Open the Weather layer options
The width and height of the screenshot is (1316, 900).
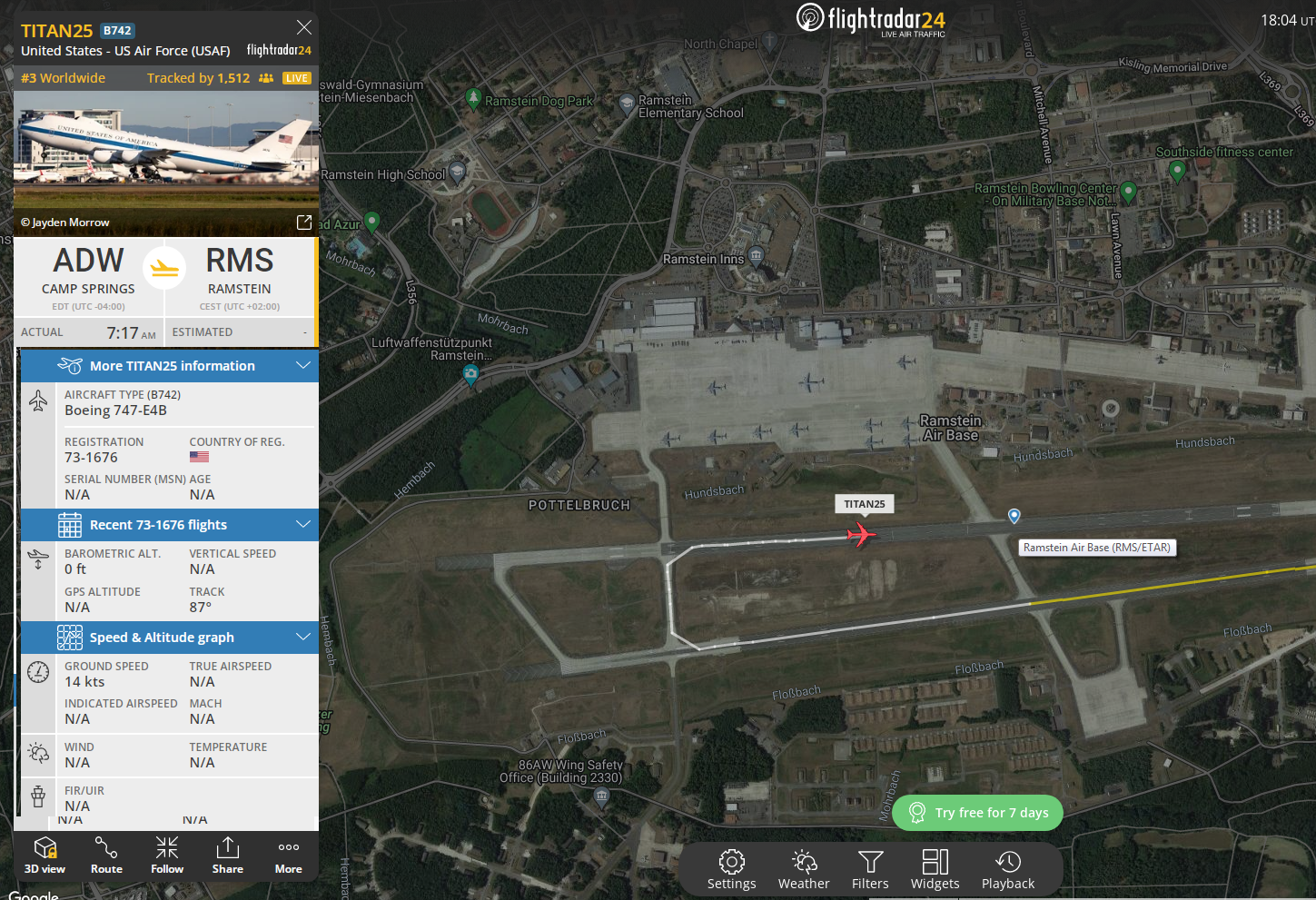point(804,870)
